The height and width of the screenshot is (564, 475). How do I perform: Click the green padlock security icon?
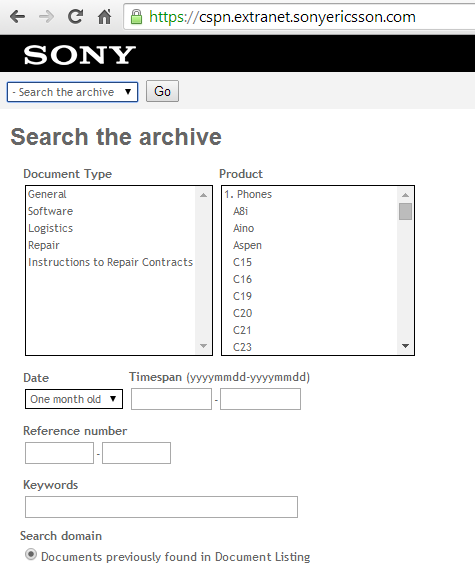(136, 17)
